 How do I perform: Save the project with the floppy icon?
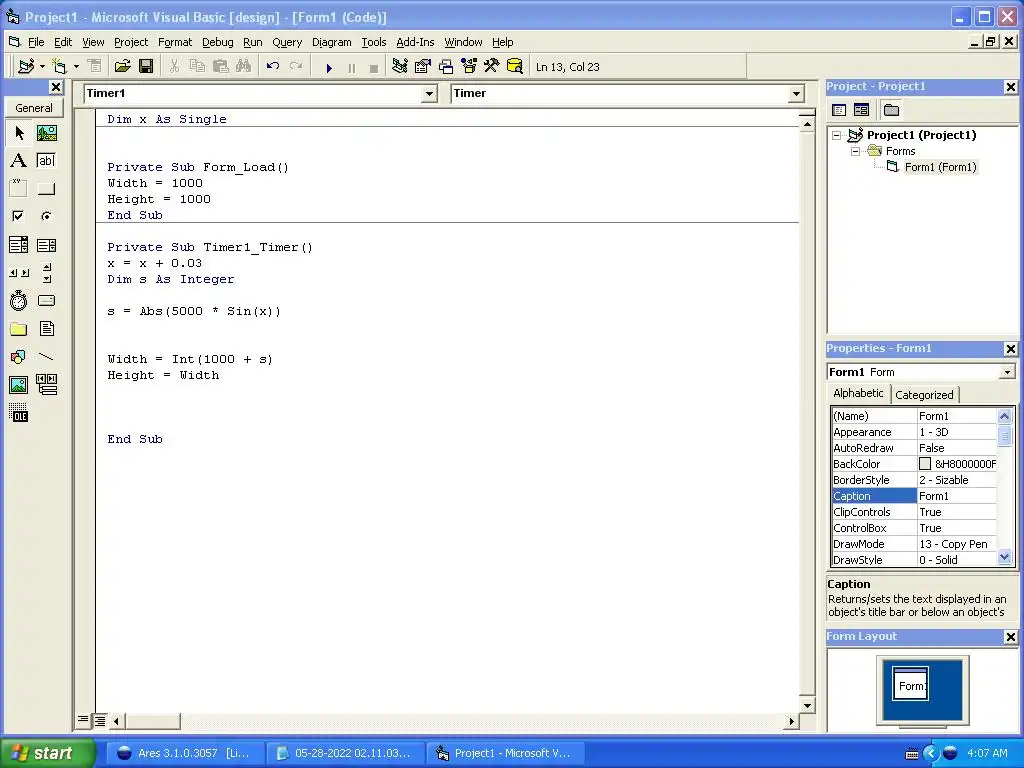(x=146, y=67)
